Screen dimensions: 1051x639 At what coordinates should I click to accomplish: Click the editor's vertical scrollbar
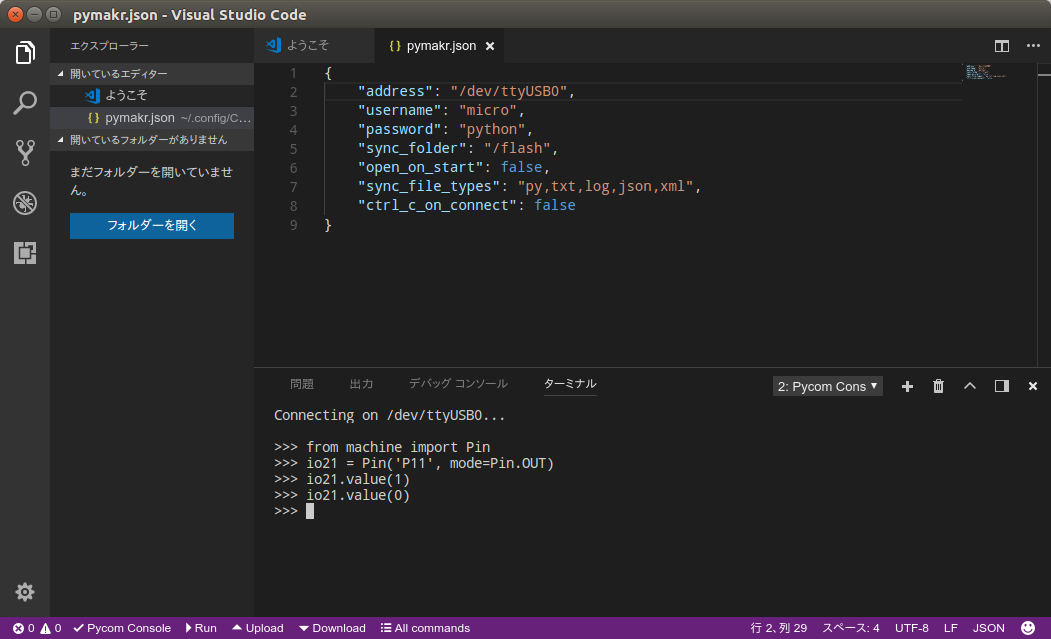click(1044, 215)
